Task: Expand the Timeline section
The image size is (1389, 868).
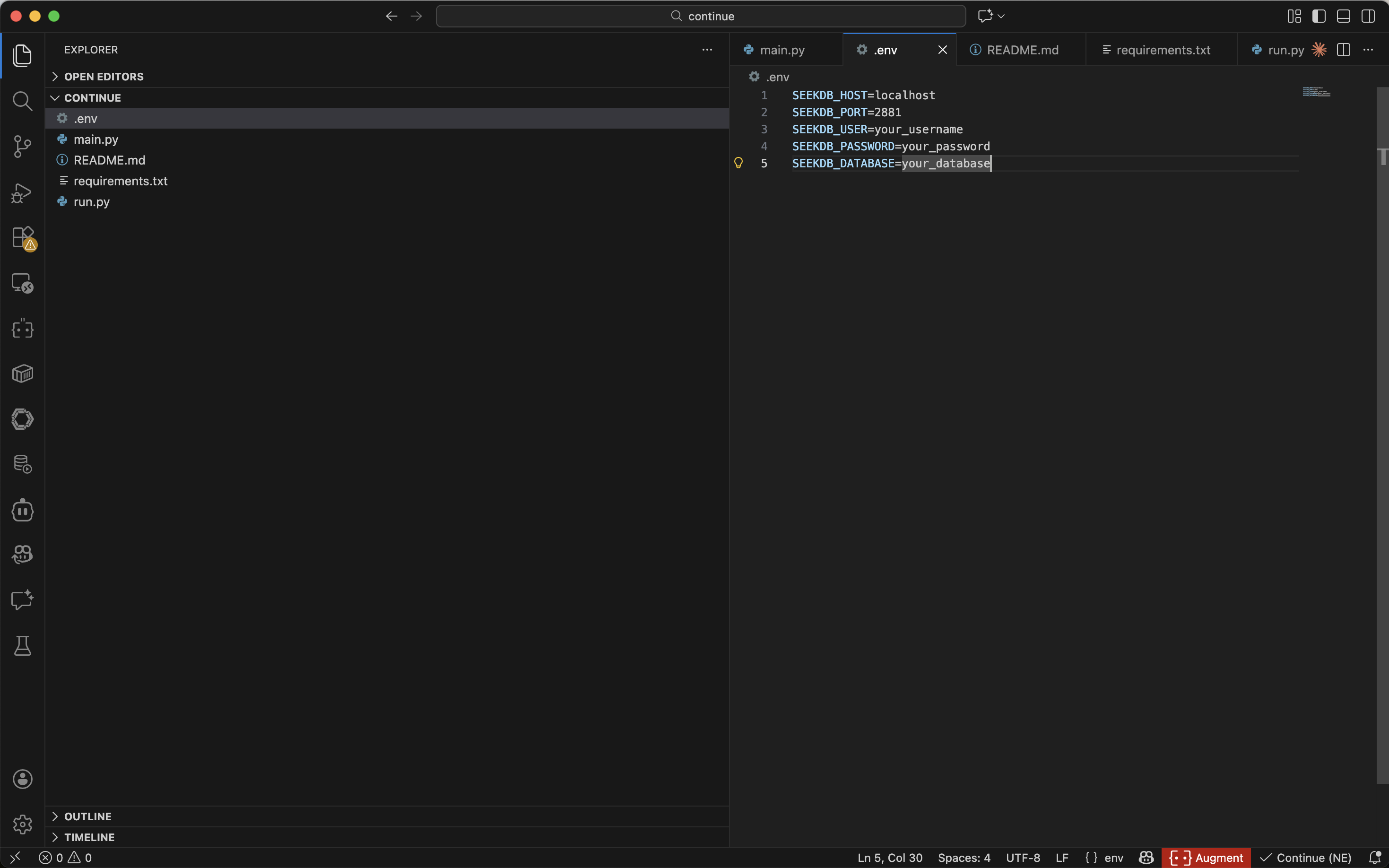Action: tap(89, 837)
